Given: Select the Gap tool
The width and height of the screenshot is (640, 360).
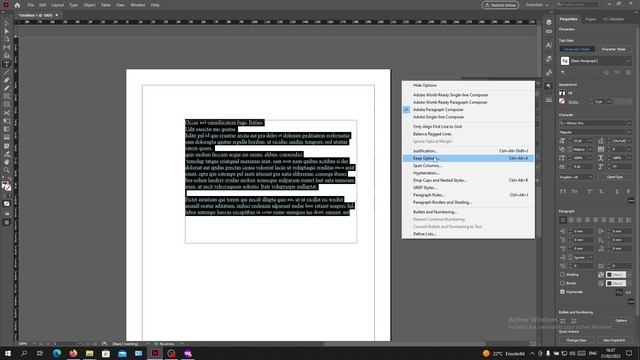Looking at the screenshot, I should 7,48.
